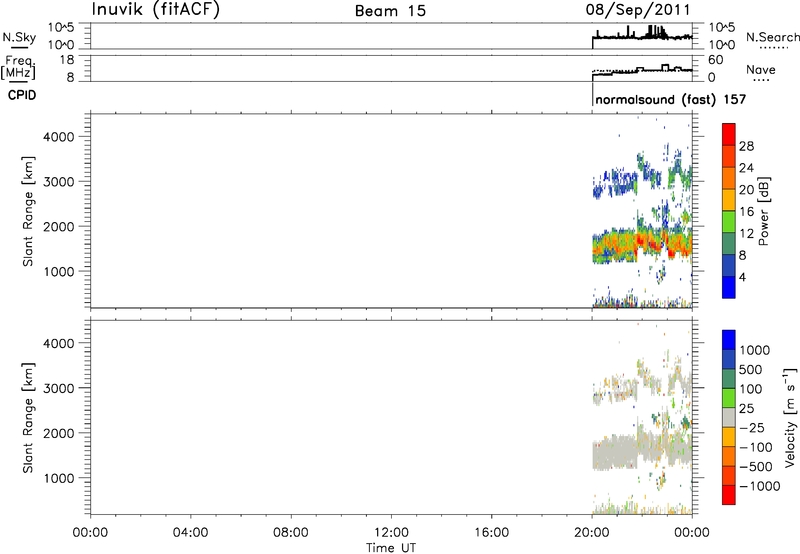This screenshot has width=800, height=554.
Task: Click the '-500' velocity colorbar value
Action: click(756, 466)
